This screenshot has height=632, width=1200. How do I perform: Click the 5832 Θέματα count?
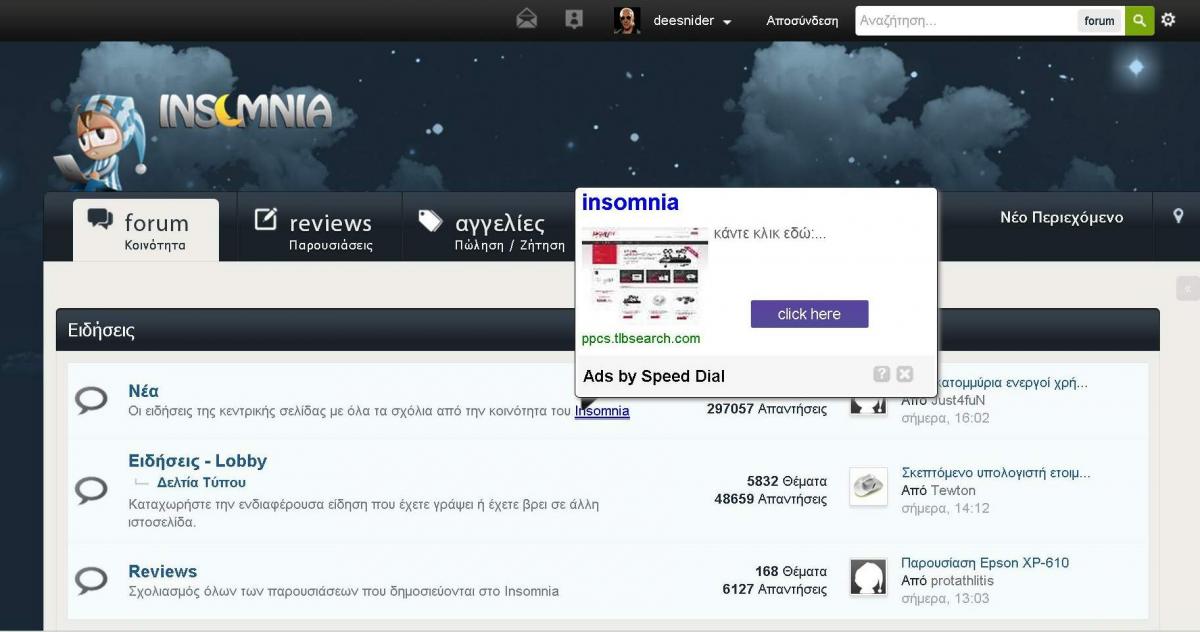click(x=787, y=481)
